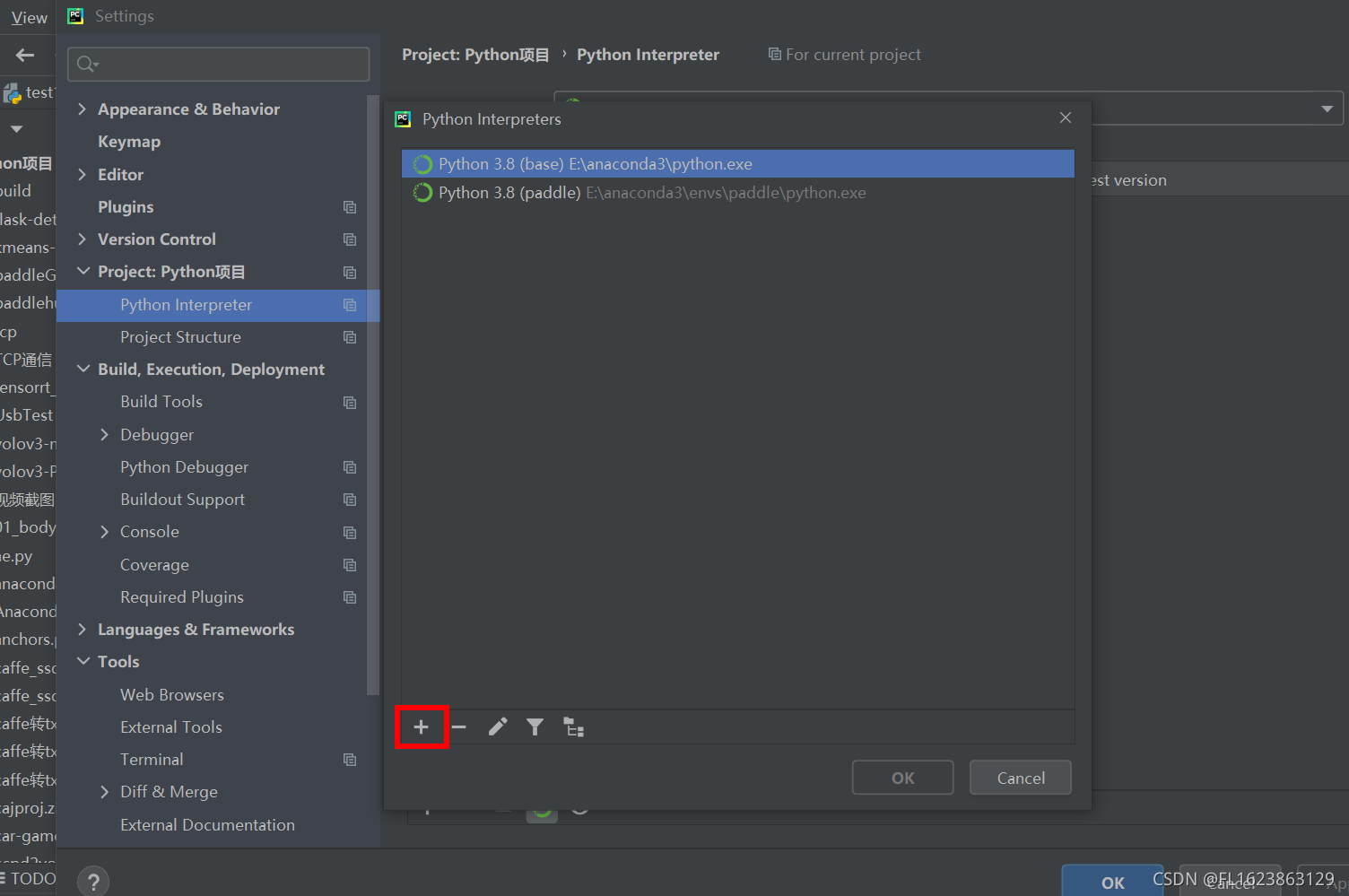Collapse Project: Python项目 section
The height and width of the screenshot is (896, 1349).
coord(83,272)
